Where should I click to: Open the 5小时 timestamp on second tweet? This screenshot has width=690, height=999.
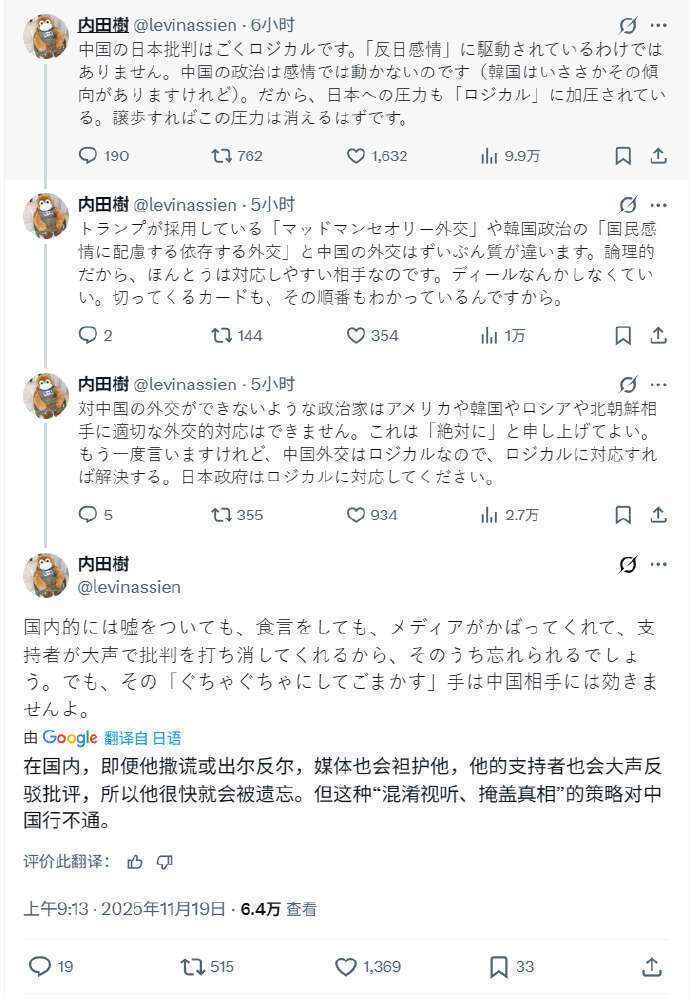click(x=274, y=204)
